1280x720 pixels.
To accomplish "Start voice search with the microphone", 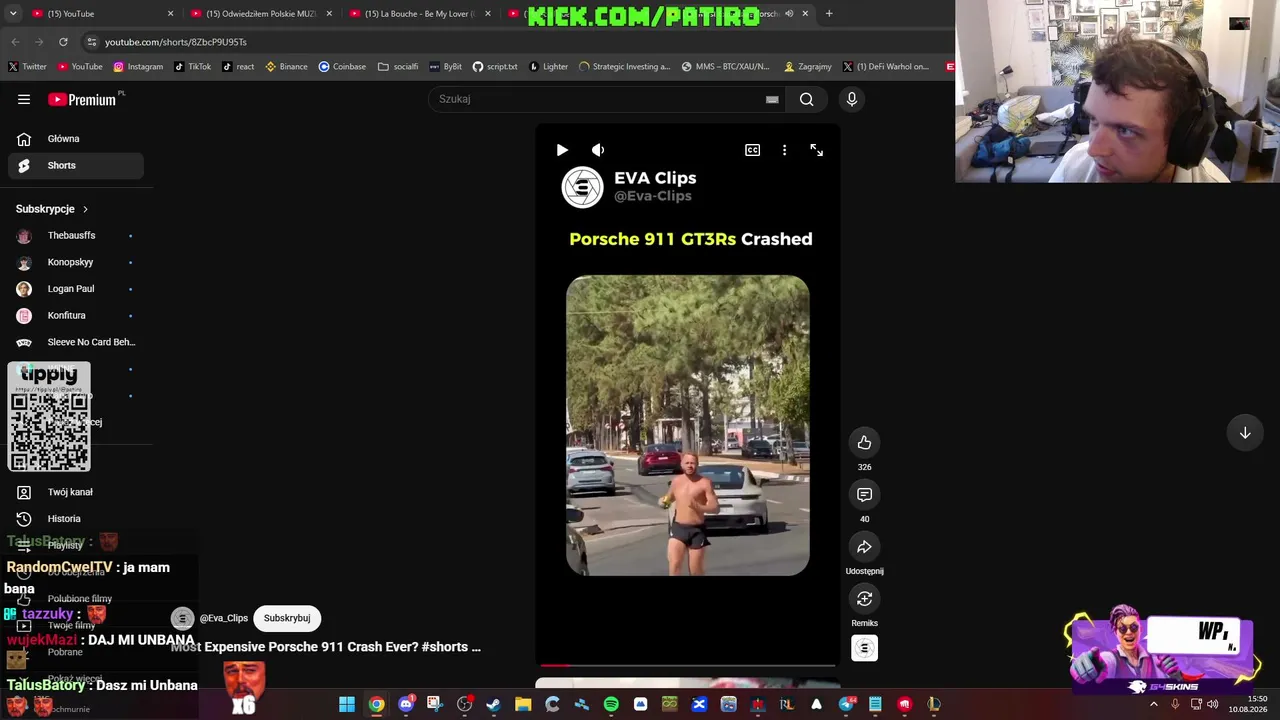I will pyautogui.click(x=852, y=99).
